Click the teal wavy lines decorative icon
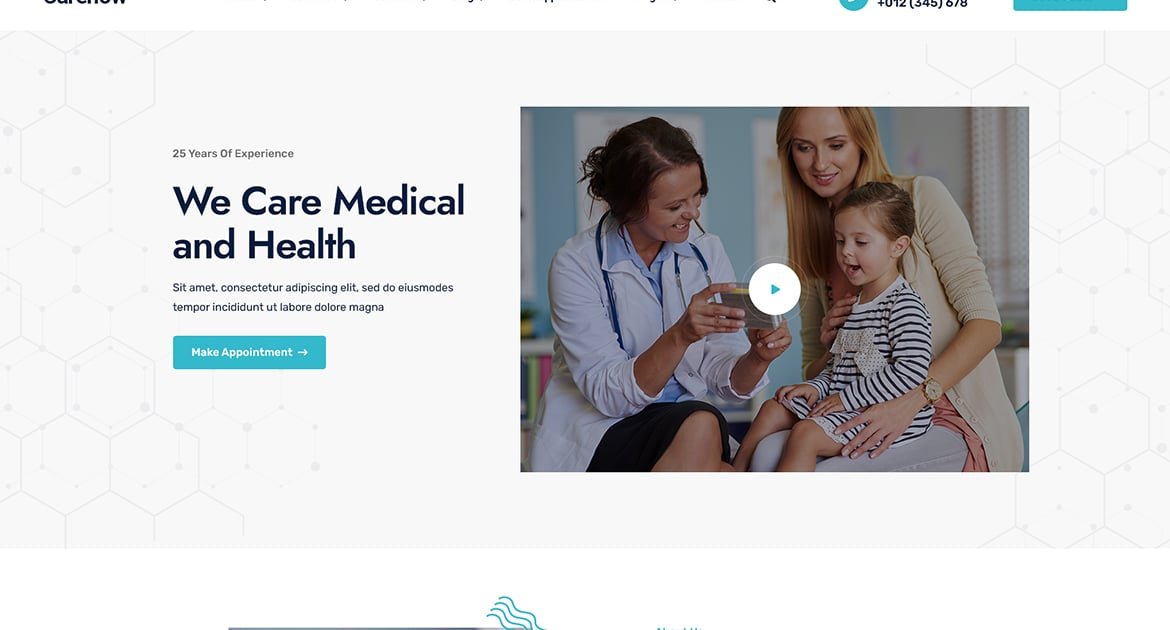1170x630 pixels. point(516,614)
